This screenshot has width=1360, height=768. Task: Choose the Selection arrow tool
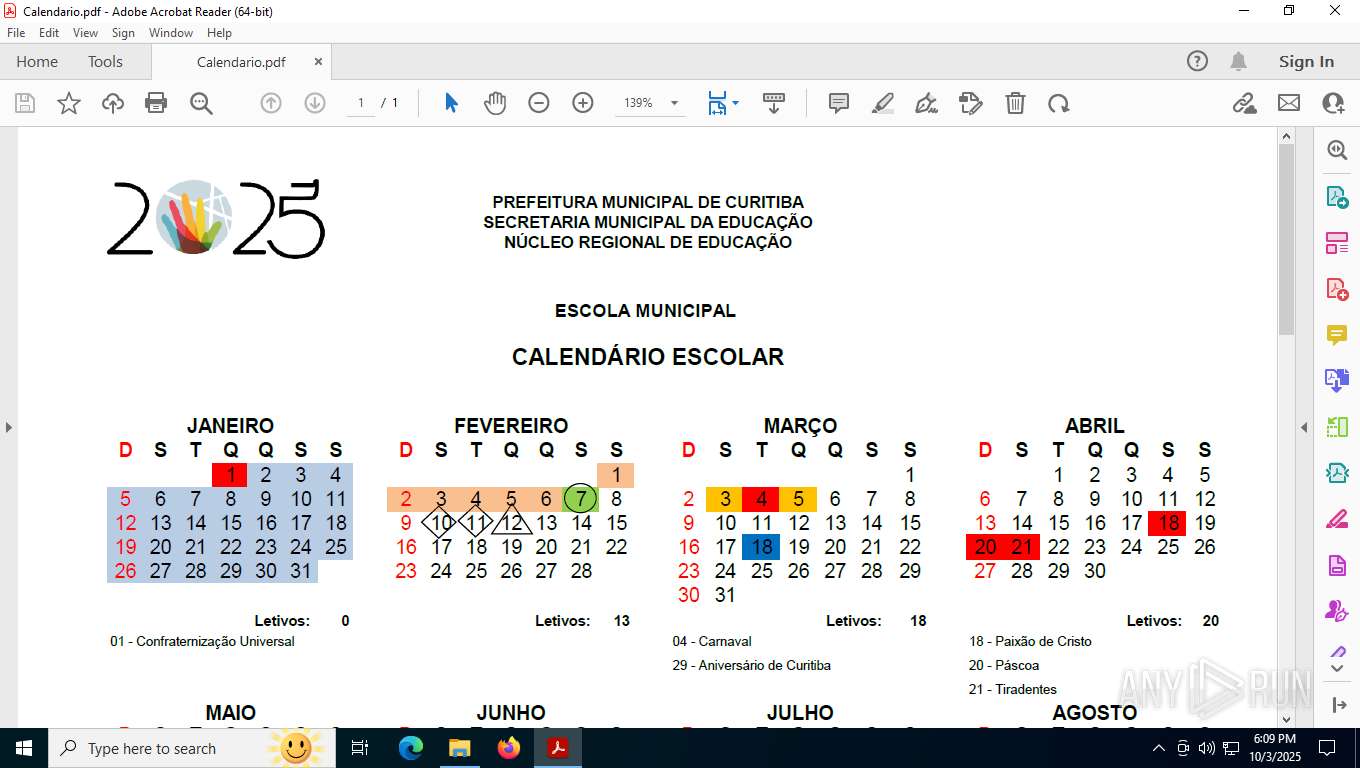451,103
